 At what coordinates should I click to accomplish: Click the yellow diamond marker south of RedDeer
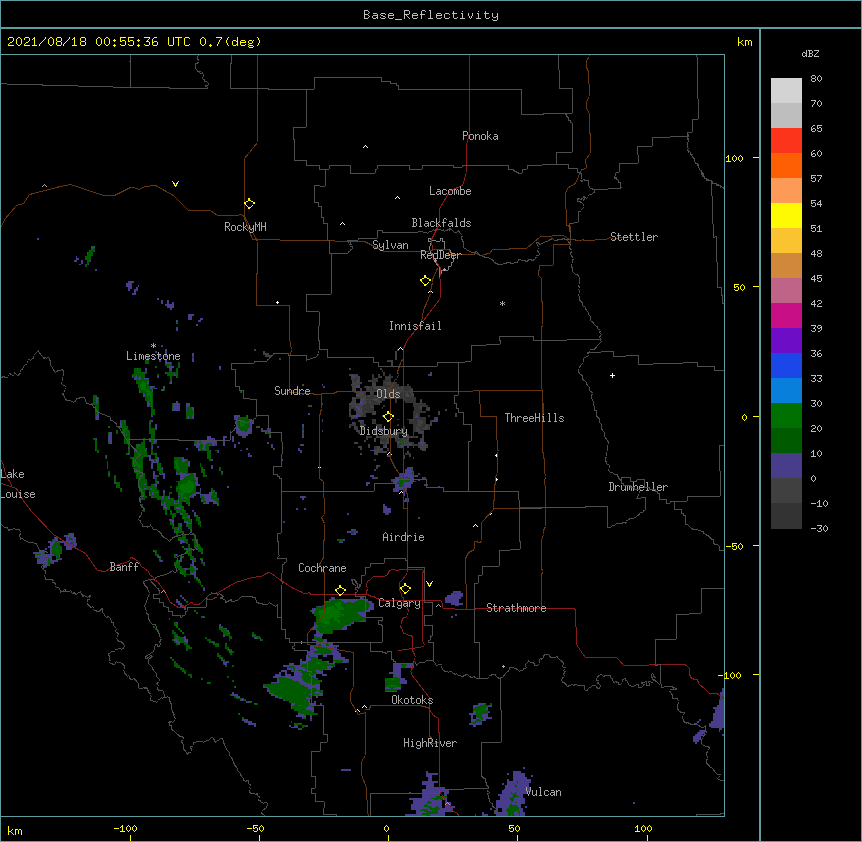point(426,281)
